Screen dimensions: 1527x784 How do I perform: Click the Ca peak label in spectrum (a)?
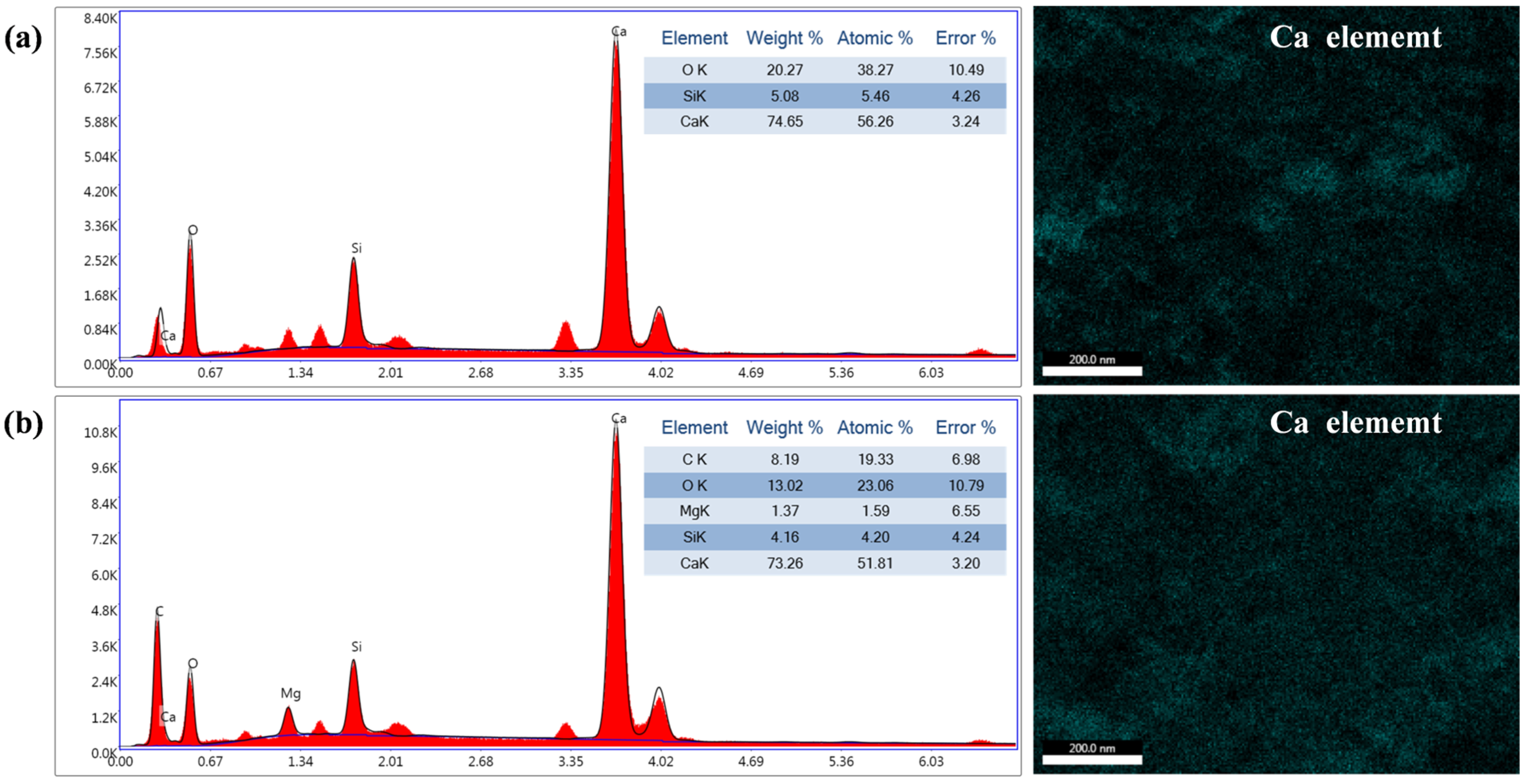(619, 32)
